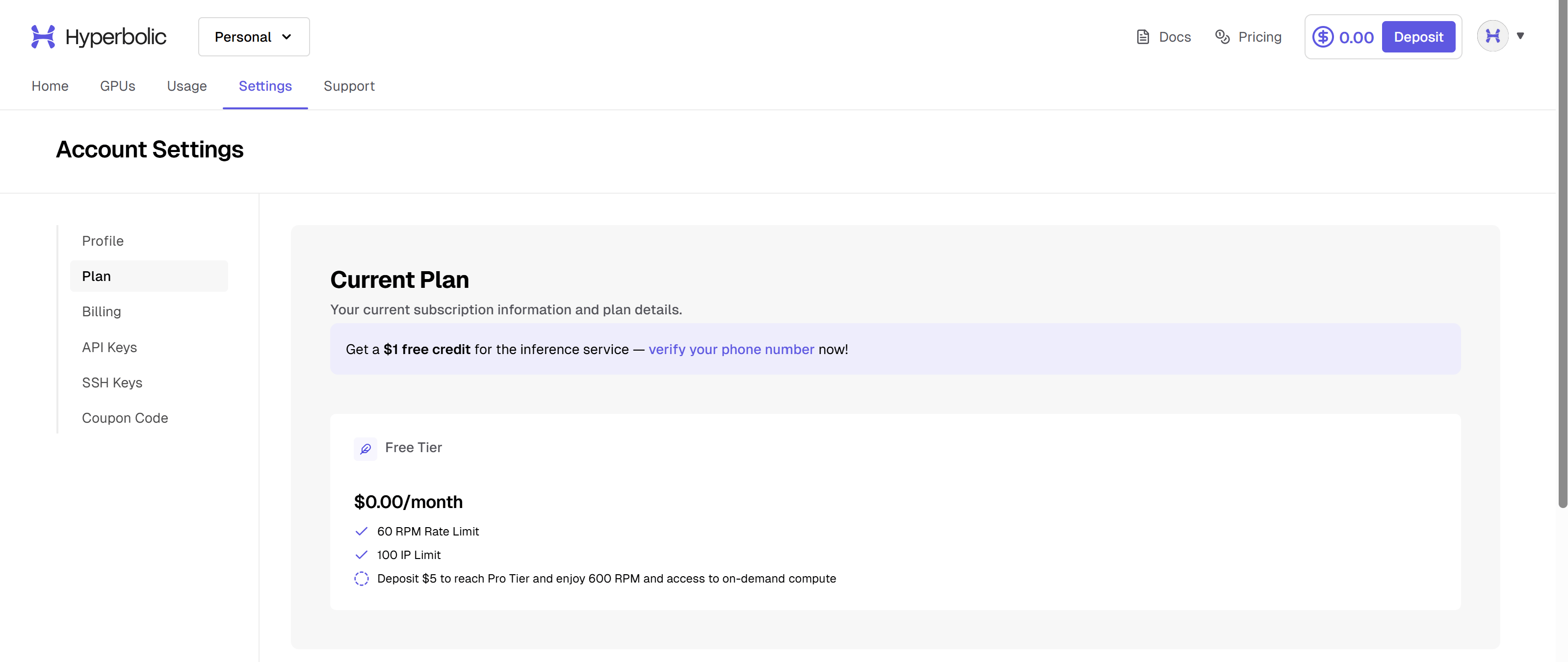Click the checkmark beside 60 RPM Rate Limit
The height and width of the screenshot is (662, 1568).
[361, 531]
